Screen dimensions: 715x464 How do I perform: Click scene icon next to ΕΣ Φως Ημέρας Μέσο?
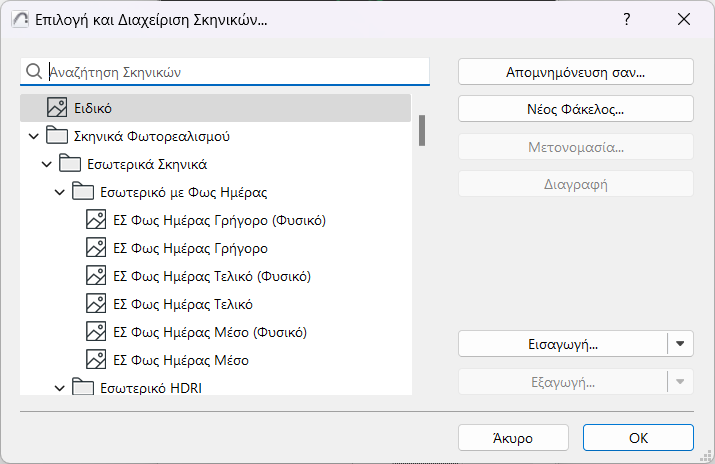96,360
